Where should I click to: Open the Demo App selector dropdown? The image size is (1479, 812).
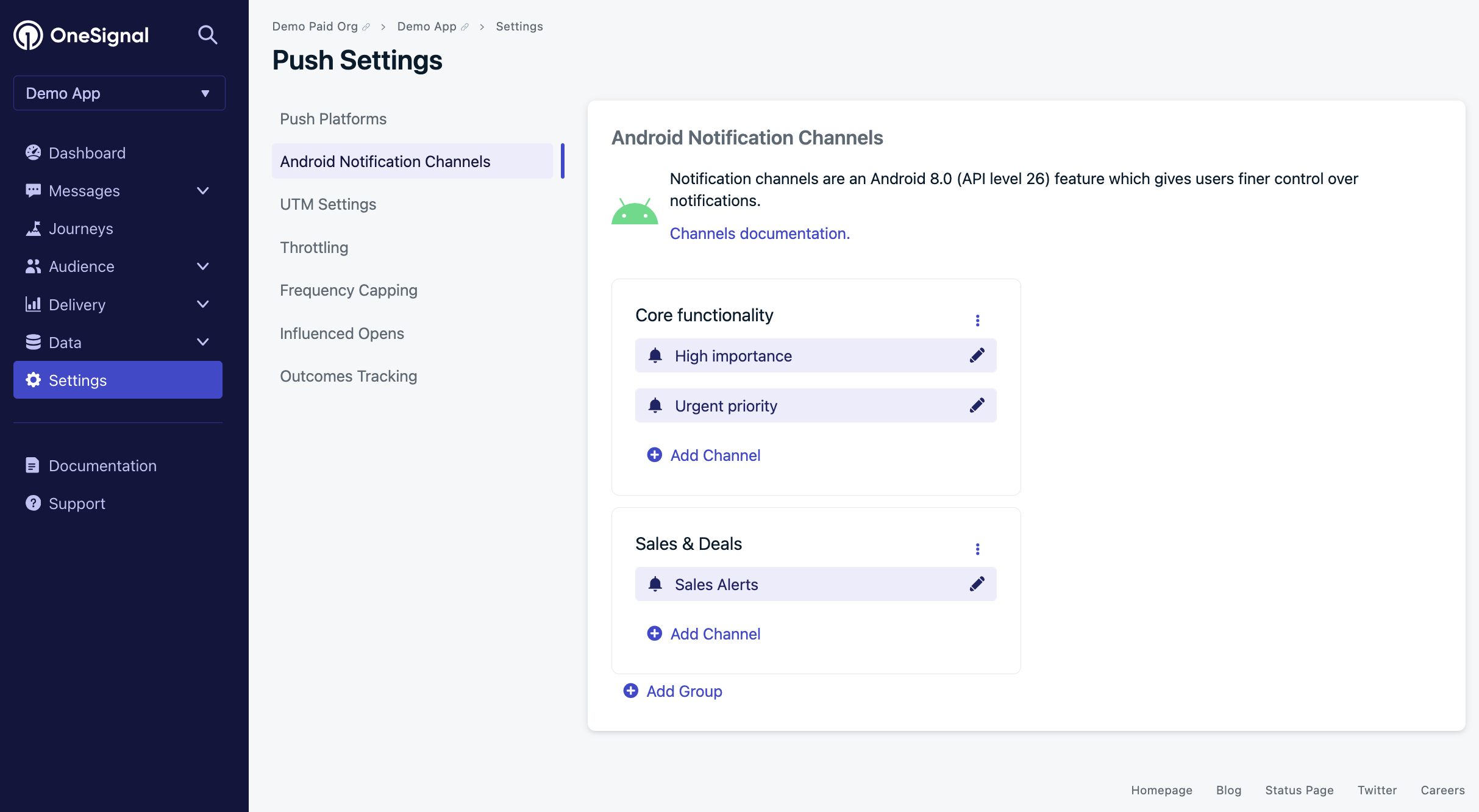(x=119, y=93)
